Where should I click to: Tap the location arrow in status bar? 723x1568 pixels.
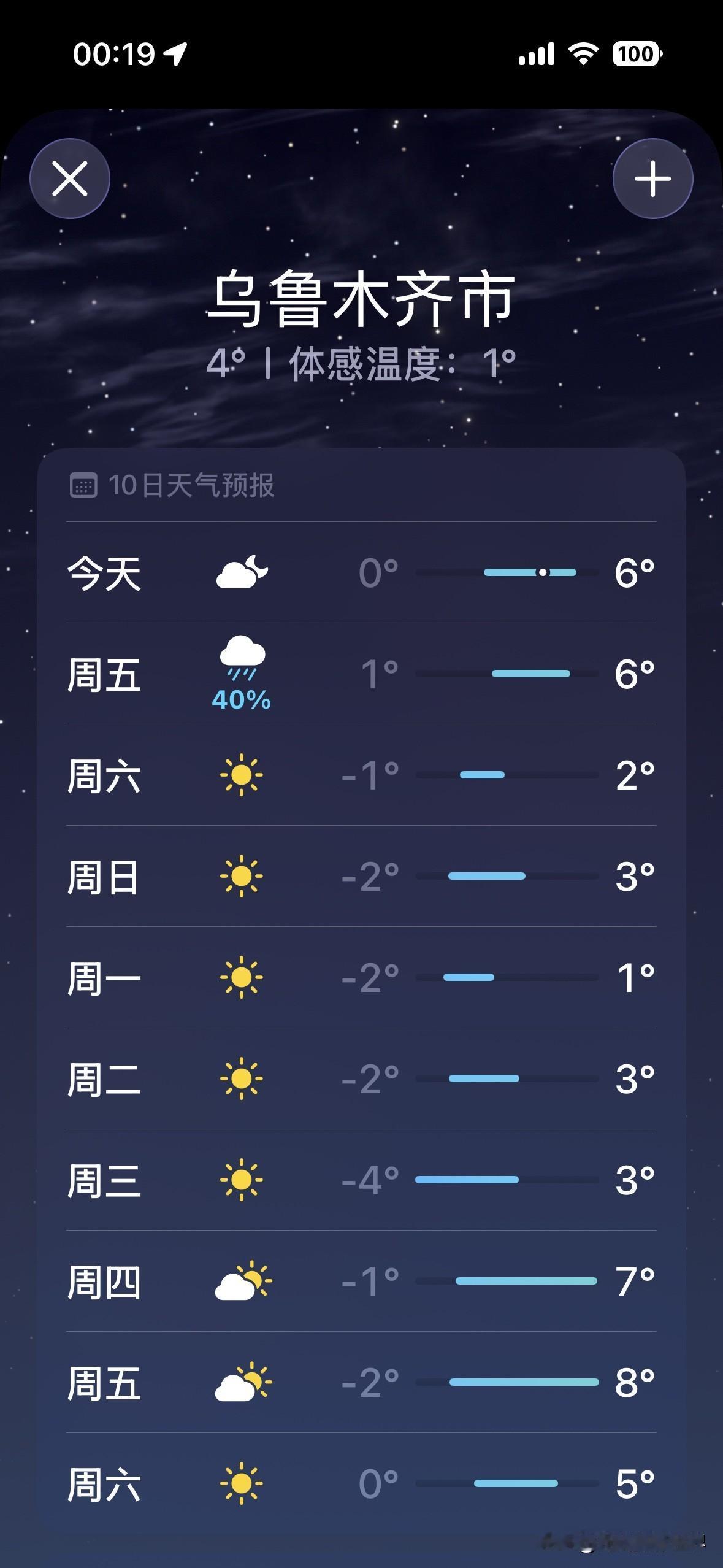pyautogui.click(x=175, y=54)
